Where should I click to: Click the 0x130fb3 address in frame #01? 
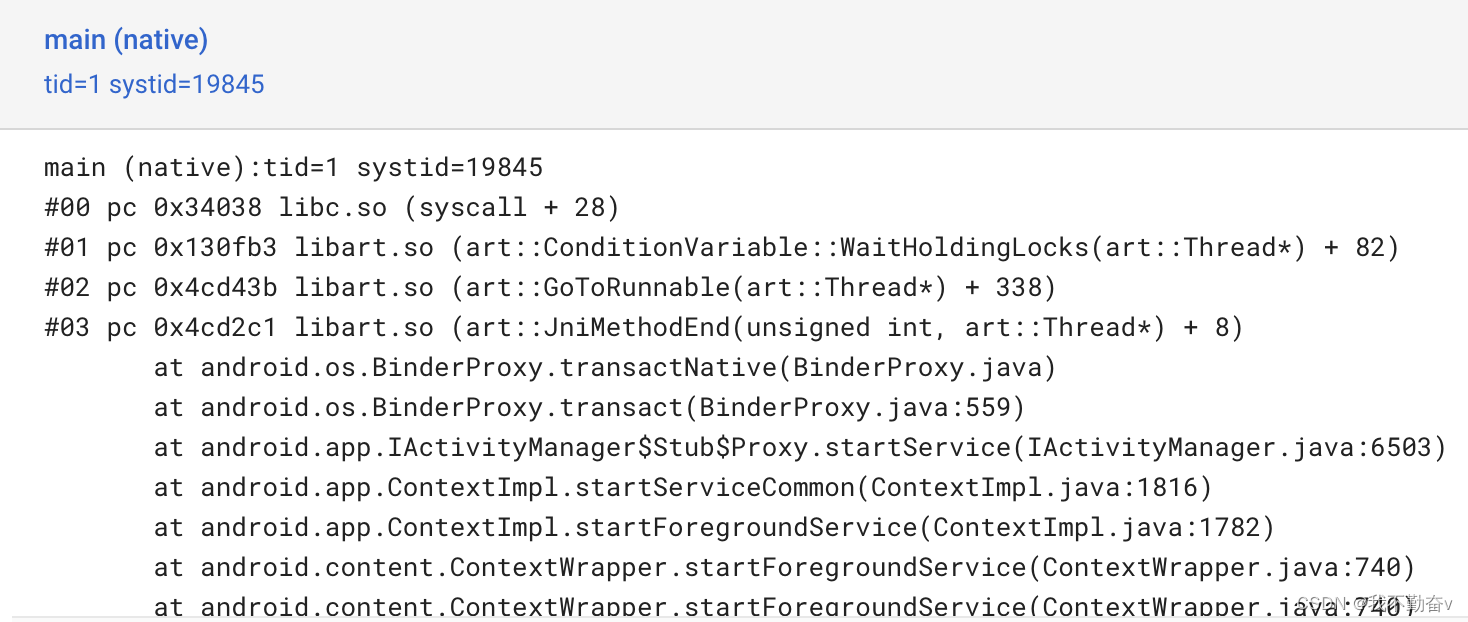[215, 247]
